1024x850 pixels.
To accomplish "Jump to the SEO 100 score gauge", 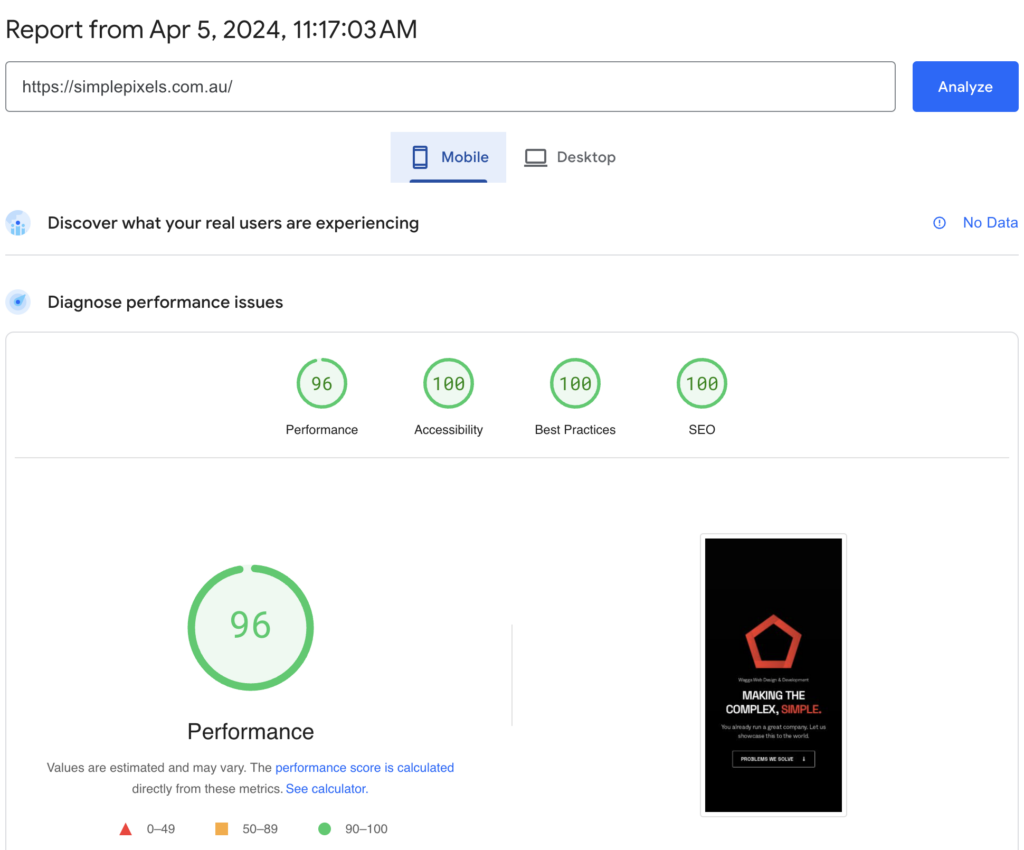I will 701,384.
